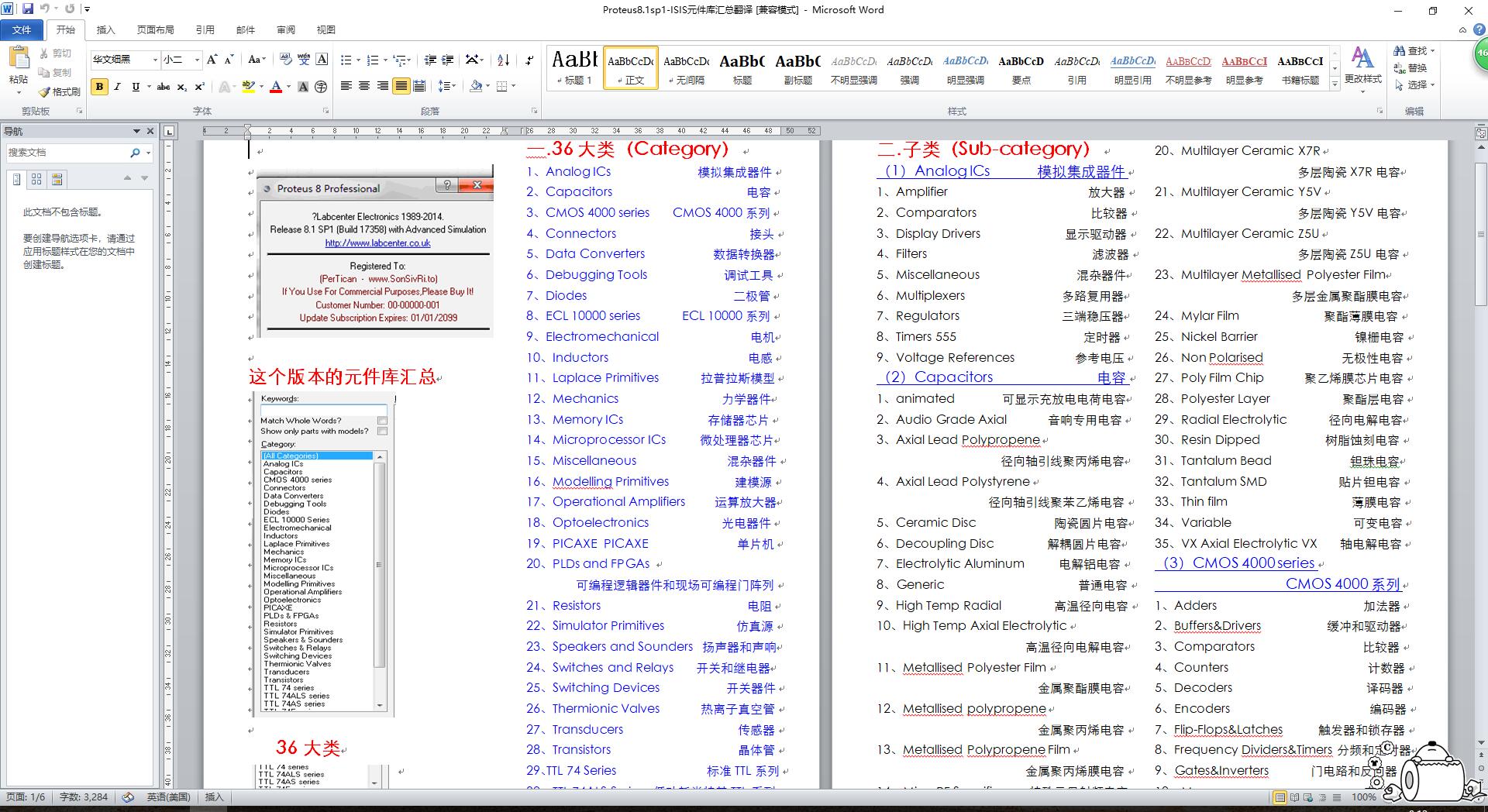Open navigation pane options dropdown arrow

click(136, 131)
